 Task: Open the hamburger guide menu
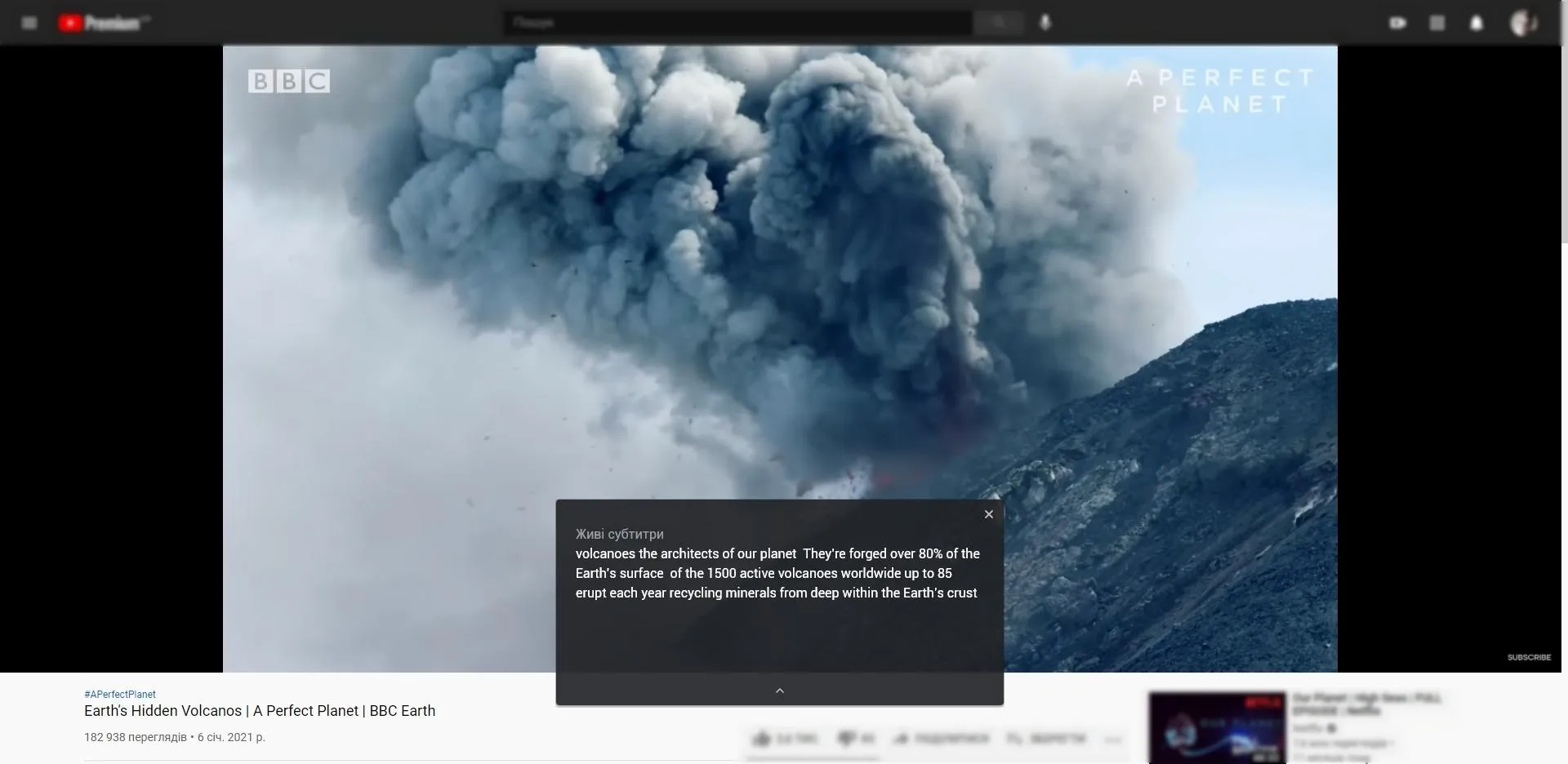pos(29,23)
